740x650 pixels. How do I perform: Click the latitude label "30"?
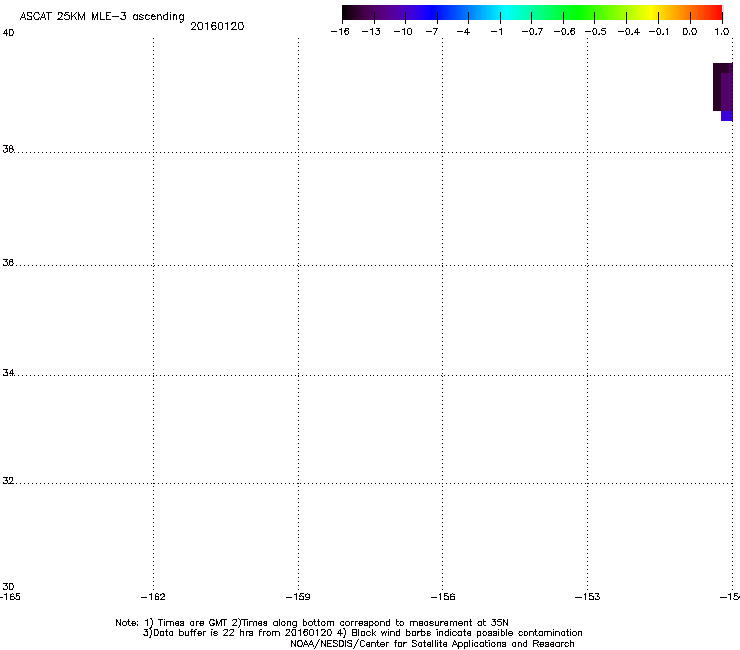click(x=8, y=587)
